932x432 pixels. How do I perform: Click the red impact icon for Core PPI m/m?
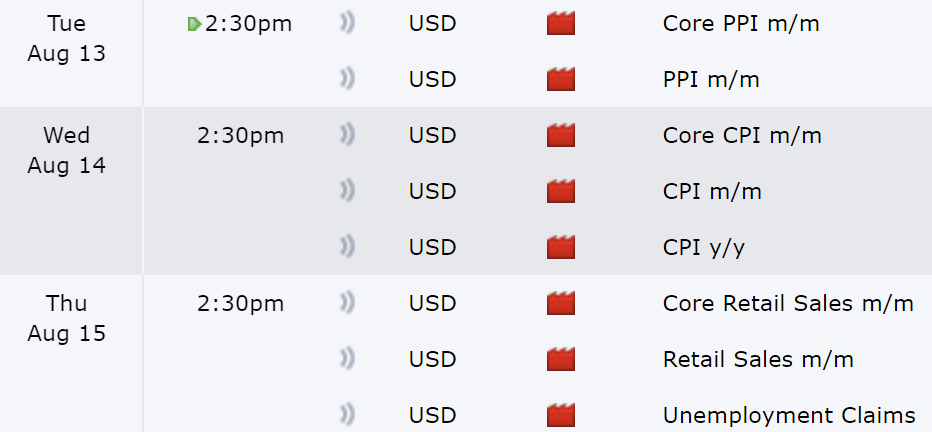pyautogui.click(x=561, y=24)
